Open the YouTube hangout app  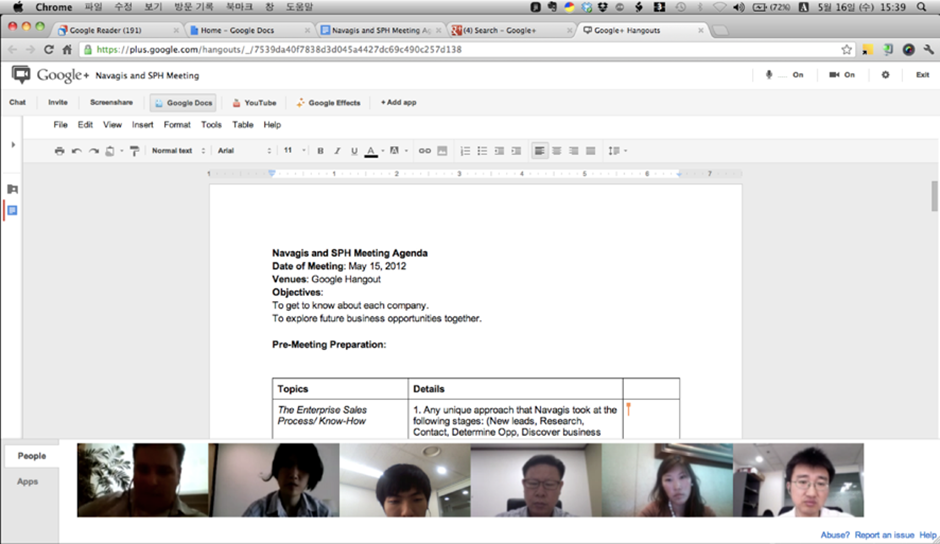pos(254,103)
